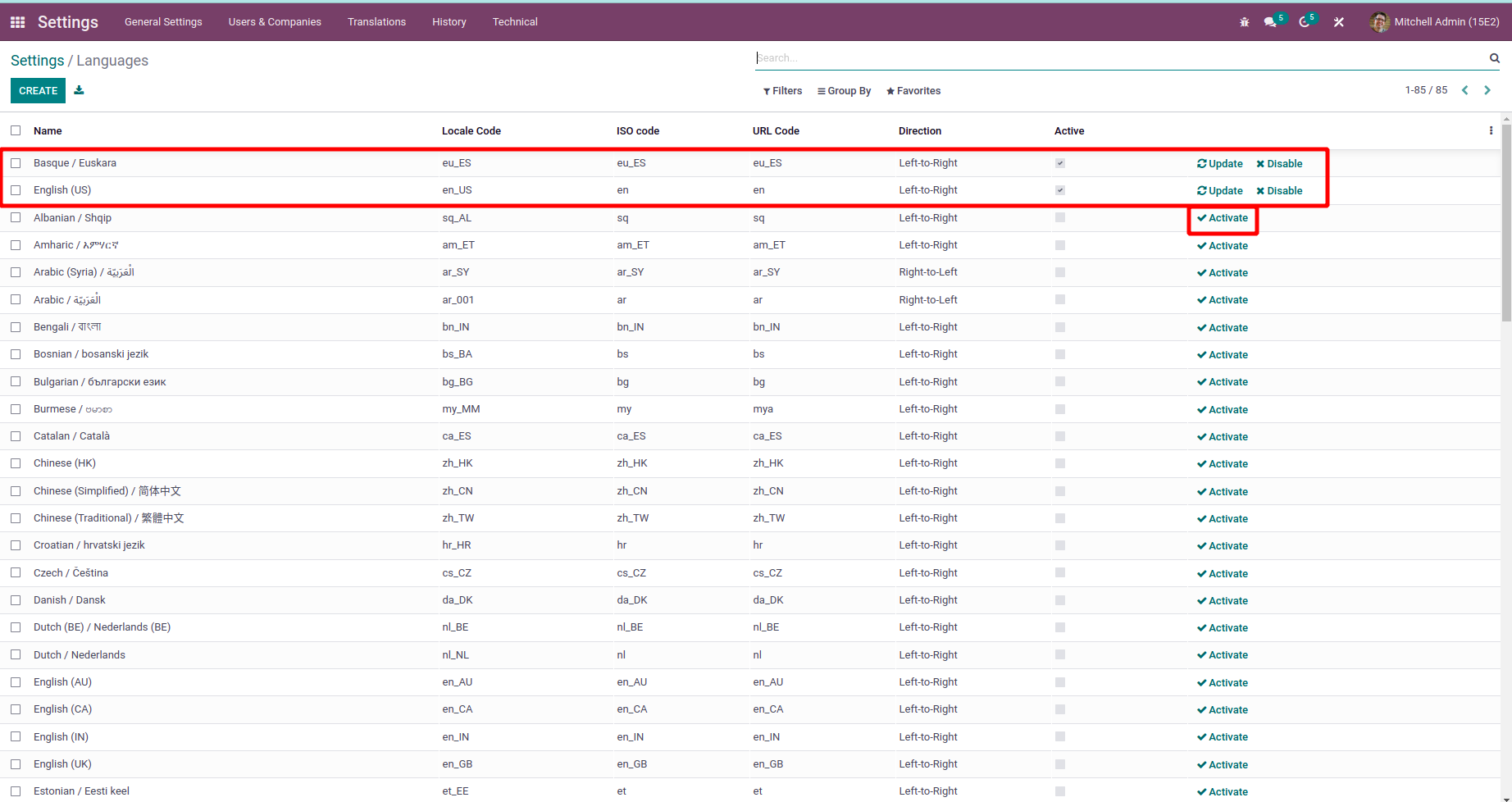Select all rows header checkbox
The image size is (1512, 802).
pyautogui.click(x=16, y=130)
